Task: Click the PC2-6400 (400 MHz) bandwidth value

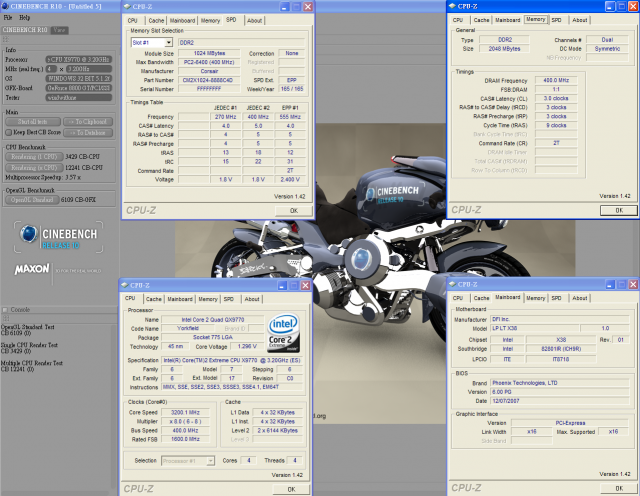Action: 209,62
